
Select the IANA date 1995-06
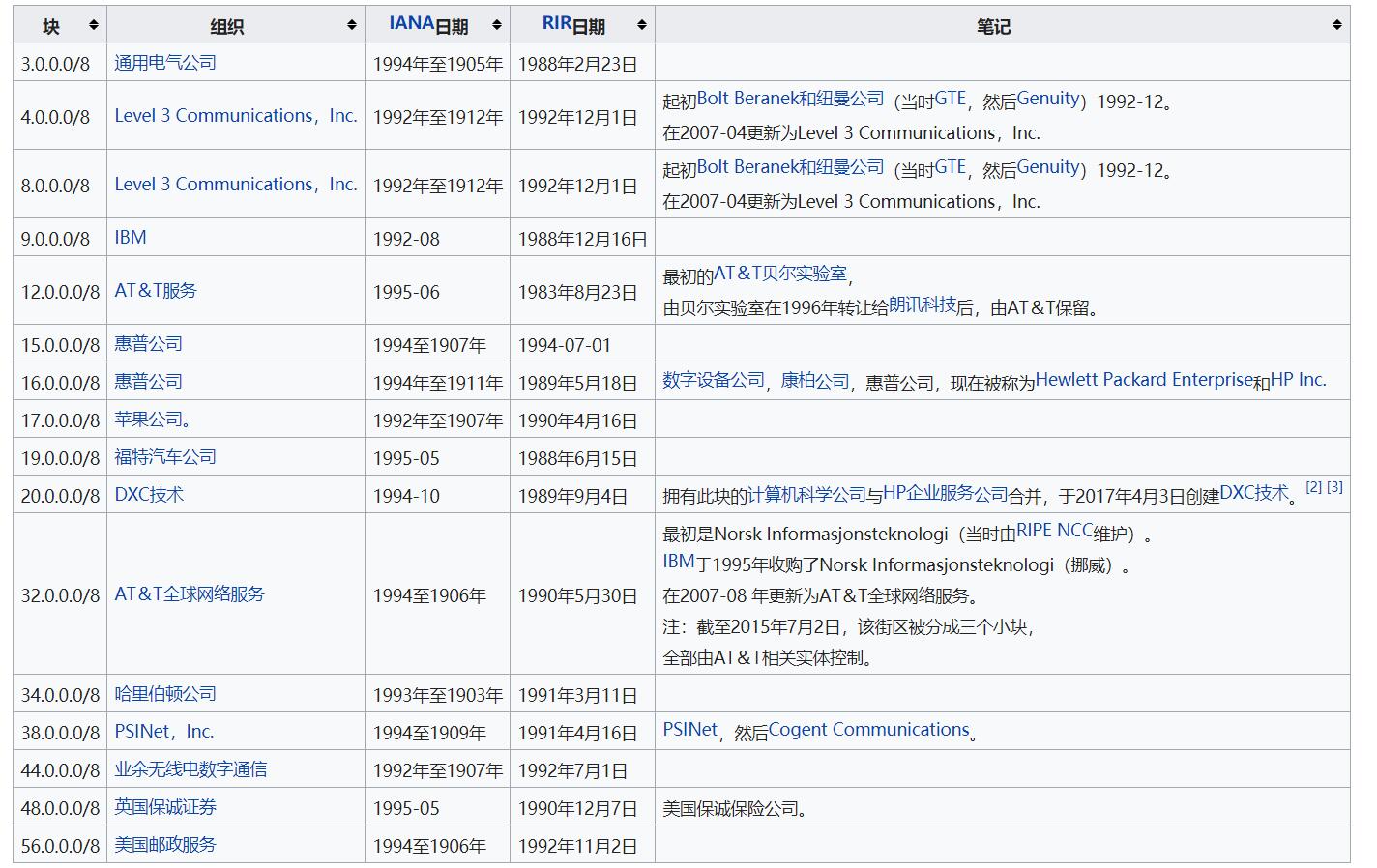click(x=406, y=292)
